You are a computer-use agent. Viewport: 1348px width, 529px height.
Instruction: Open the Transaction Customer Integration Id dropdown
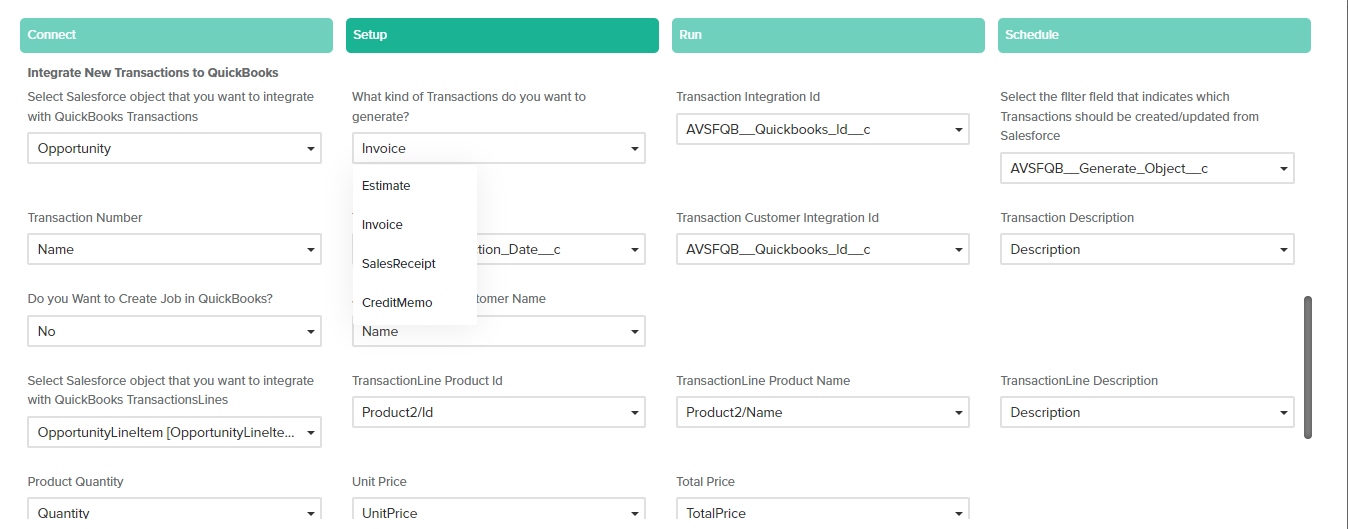click(822, 250)
